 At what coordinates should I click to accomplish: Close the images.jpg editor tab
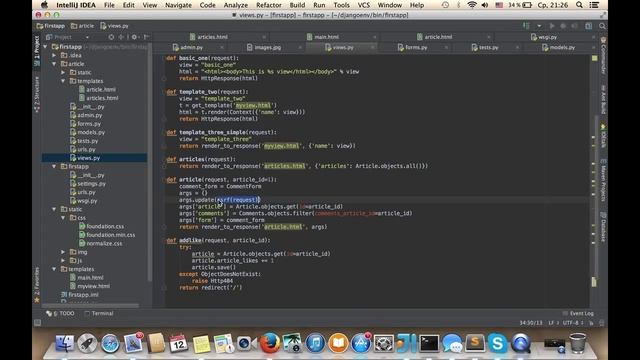(x=300, y=47)
